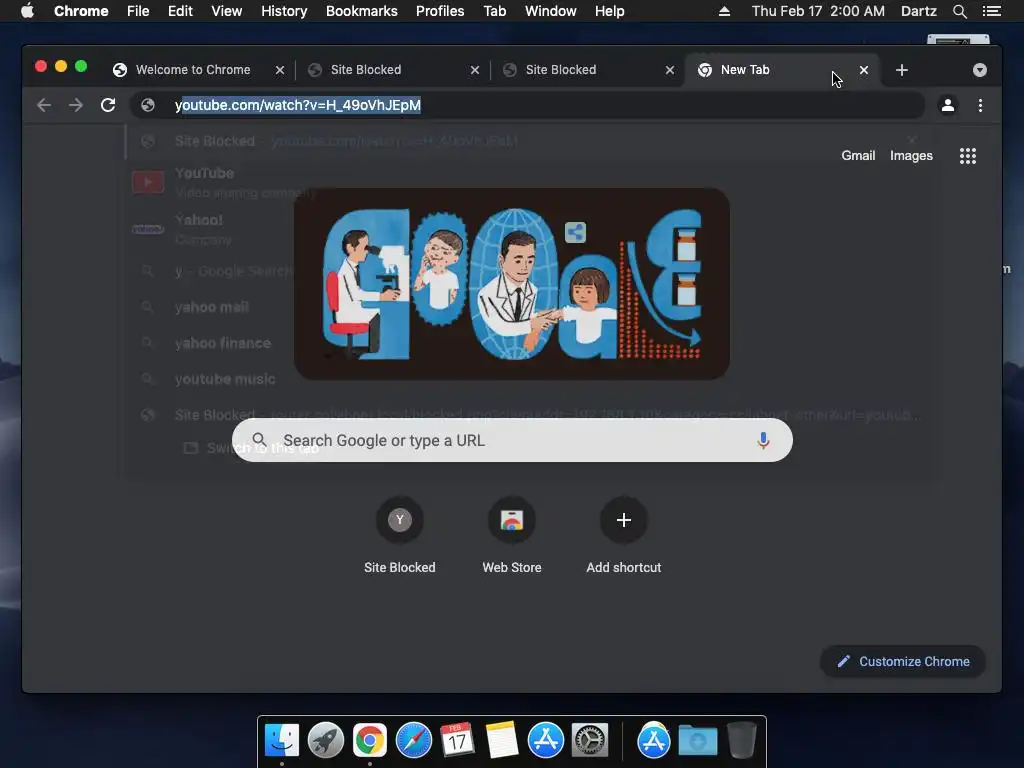The width and height of the screenshot is (1024, 768).
Task: Click the Search Google or type a URL box
Action: point(512,440)
